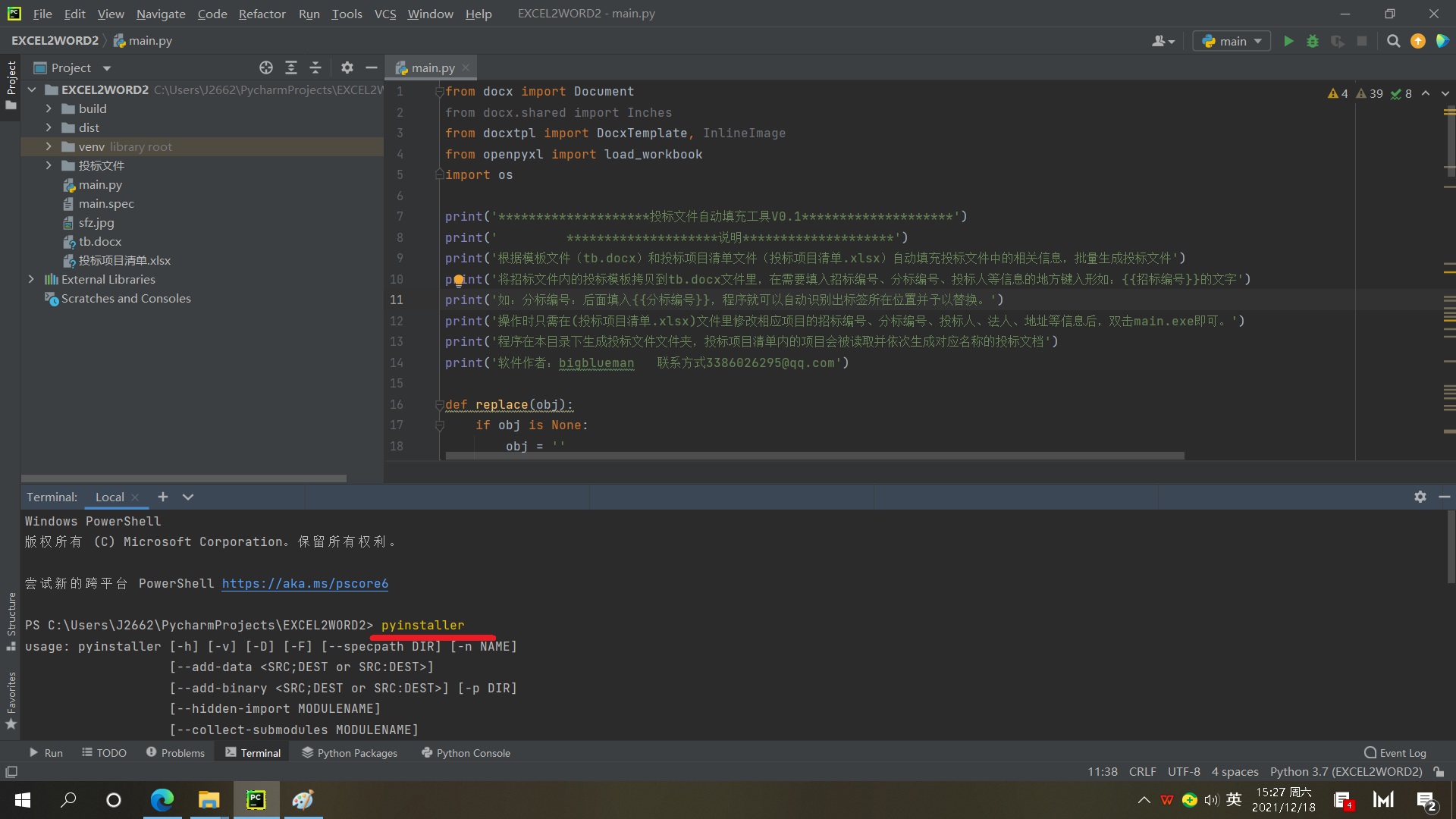Image resolution: width=1456 pixels, height=819 pixels.
Task: Click Python 3.7 interpreter in status bar
Action: [x=1345, y=771]
